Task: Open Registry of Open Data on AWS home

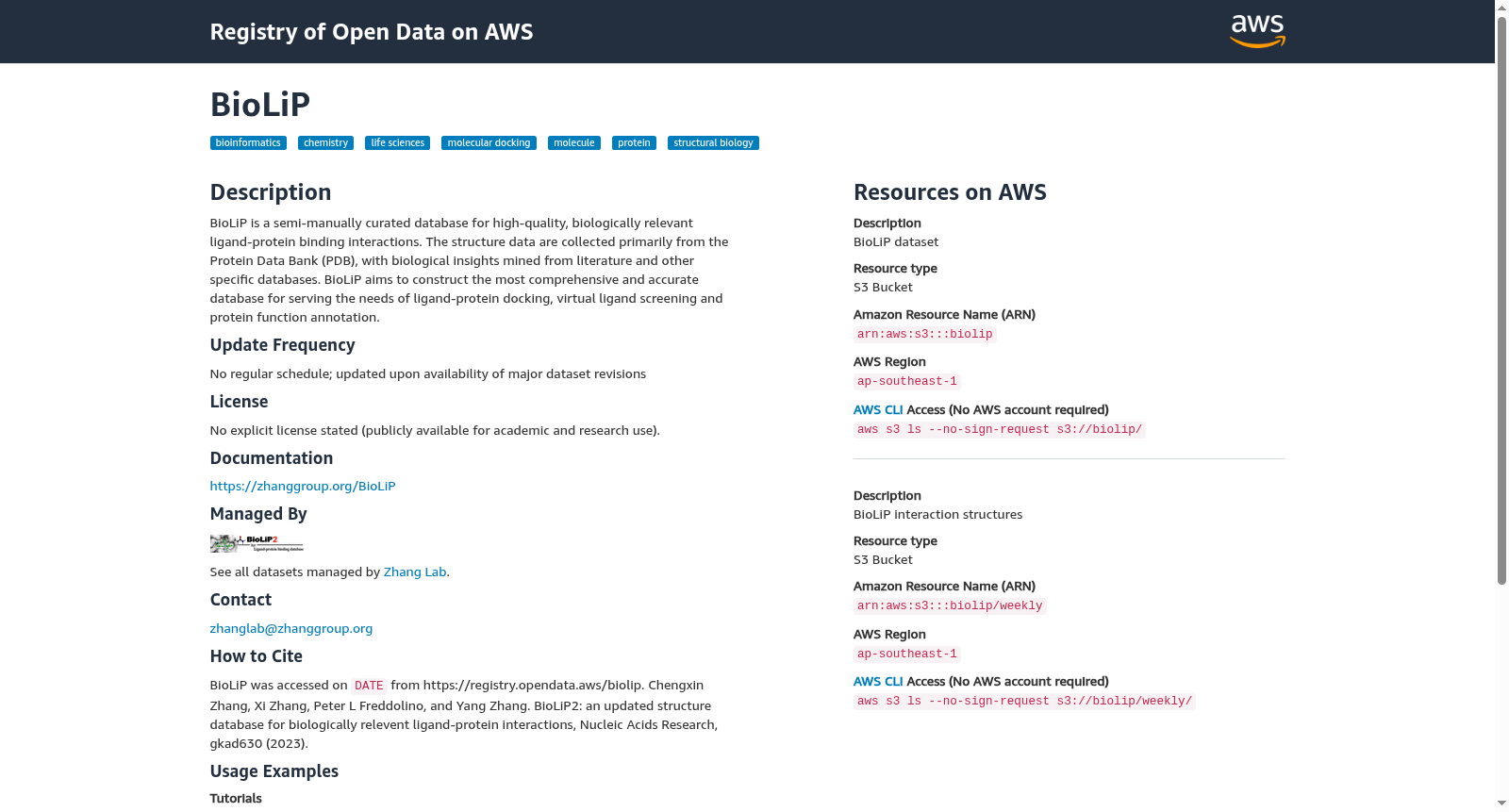Action: click(x=372, y=32)
